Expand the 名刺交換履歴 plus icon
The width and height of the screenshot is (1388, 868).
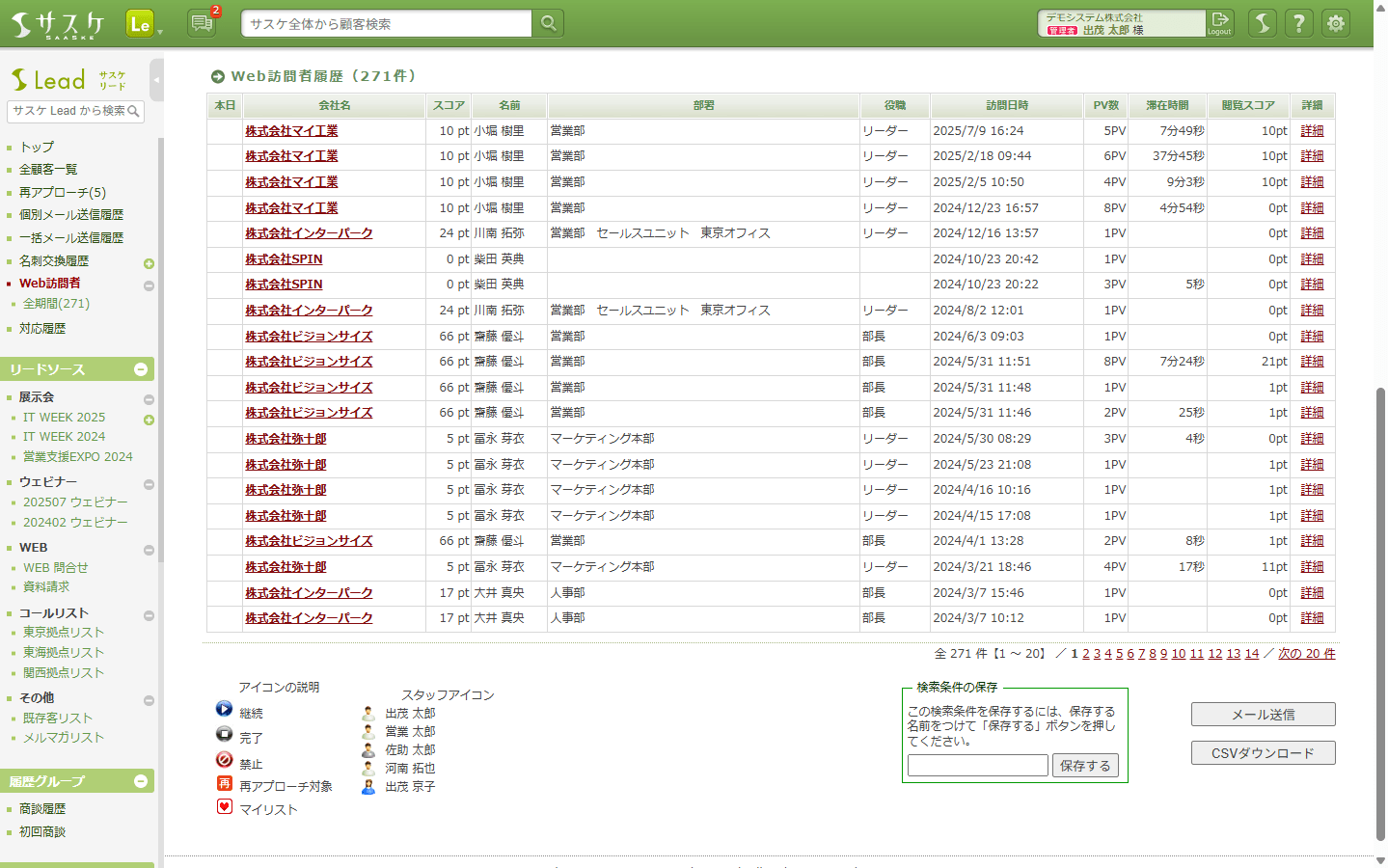click(x=149, y=263)
